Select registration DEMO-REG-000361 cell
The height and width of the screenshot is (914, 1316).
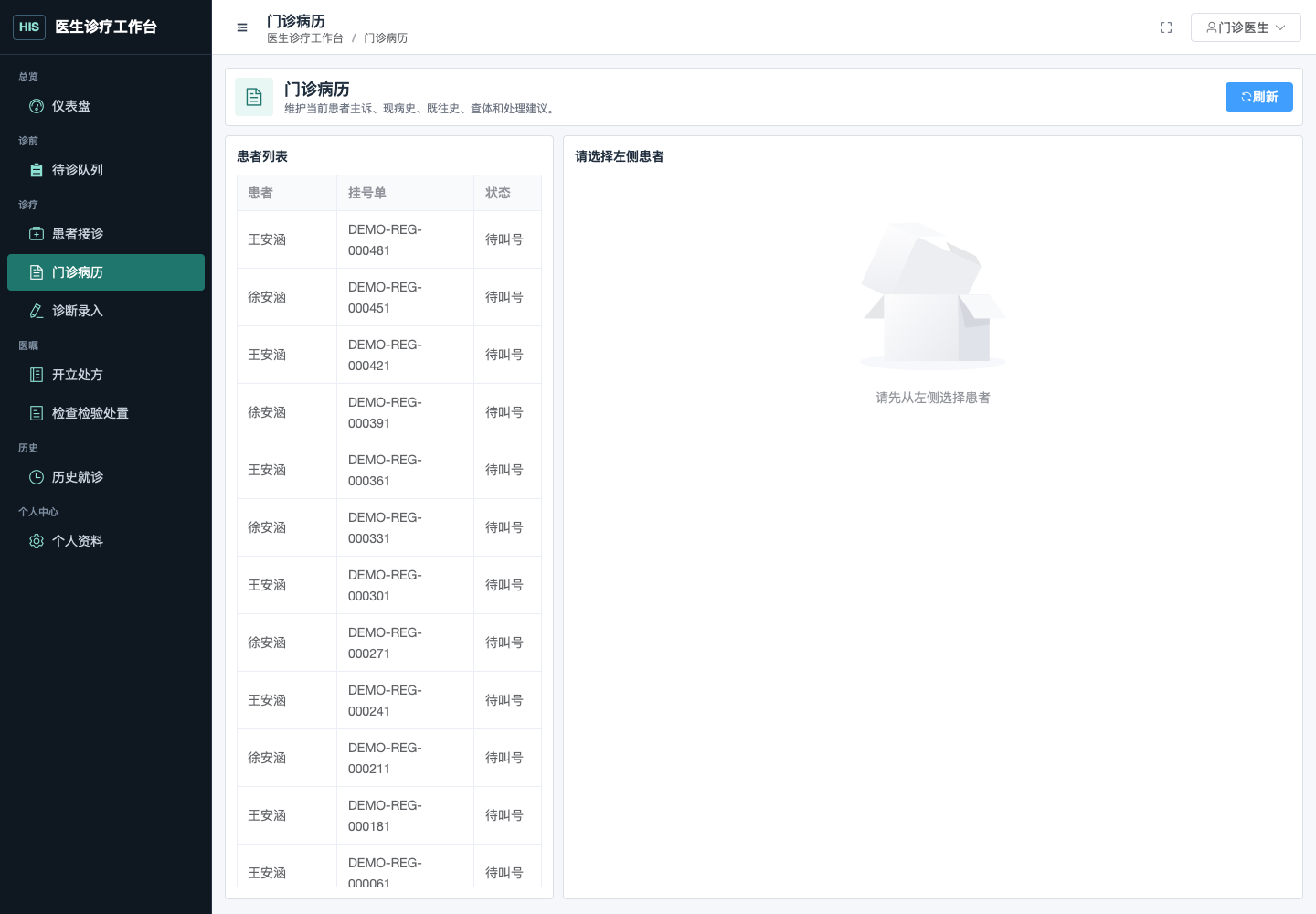pyautogui.click(x=406, y=470)
